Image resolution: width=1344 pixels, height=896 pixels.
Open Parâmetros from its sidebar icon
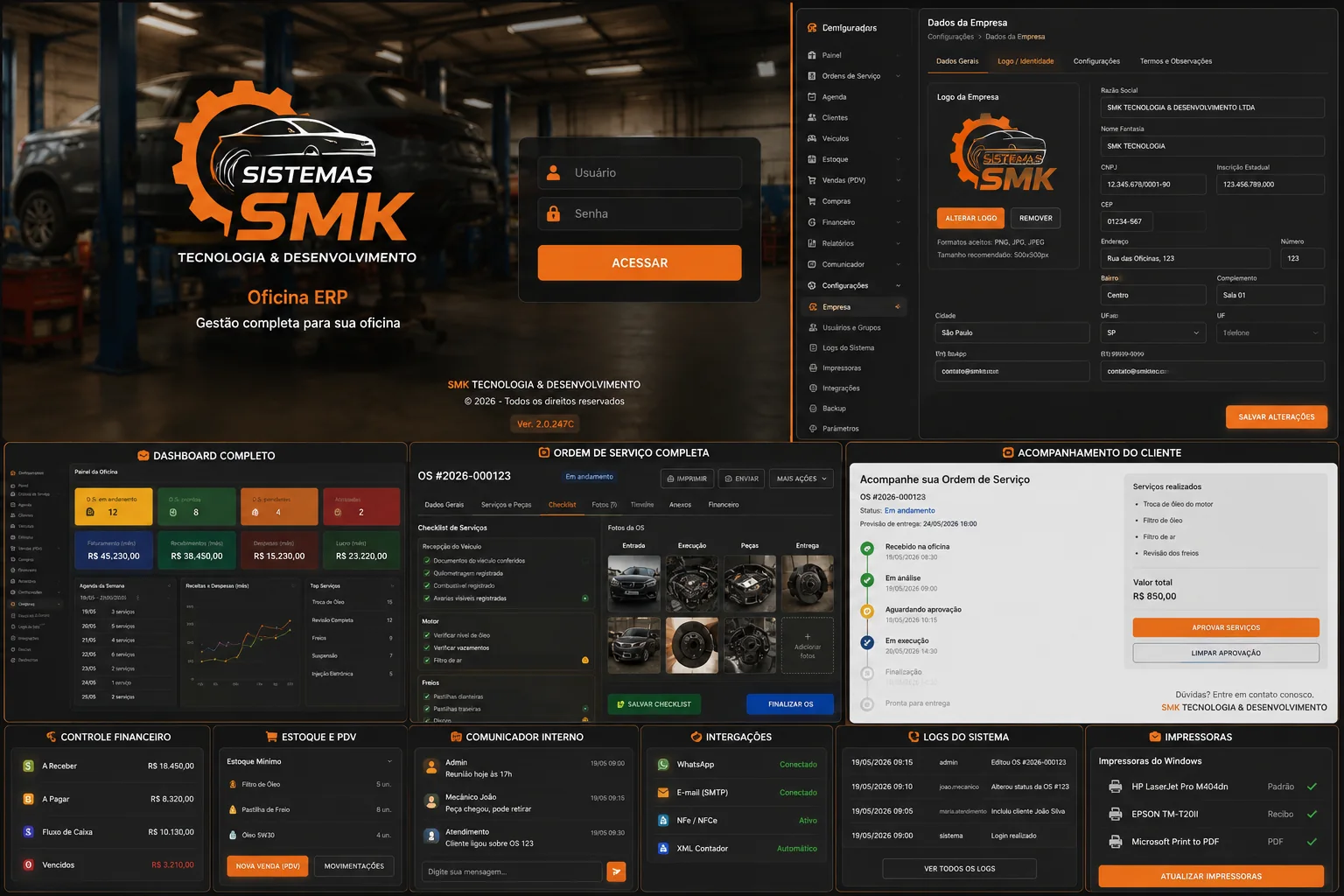[x=813, y=429]
